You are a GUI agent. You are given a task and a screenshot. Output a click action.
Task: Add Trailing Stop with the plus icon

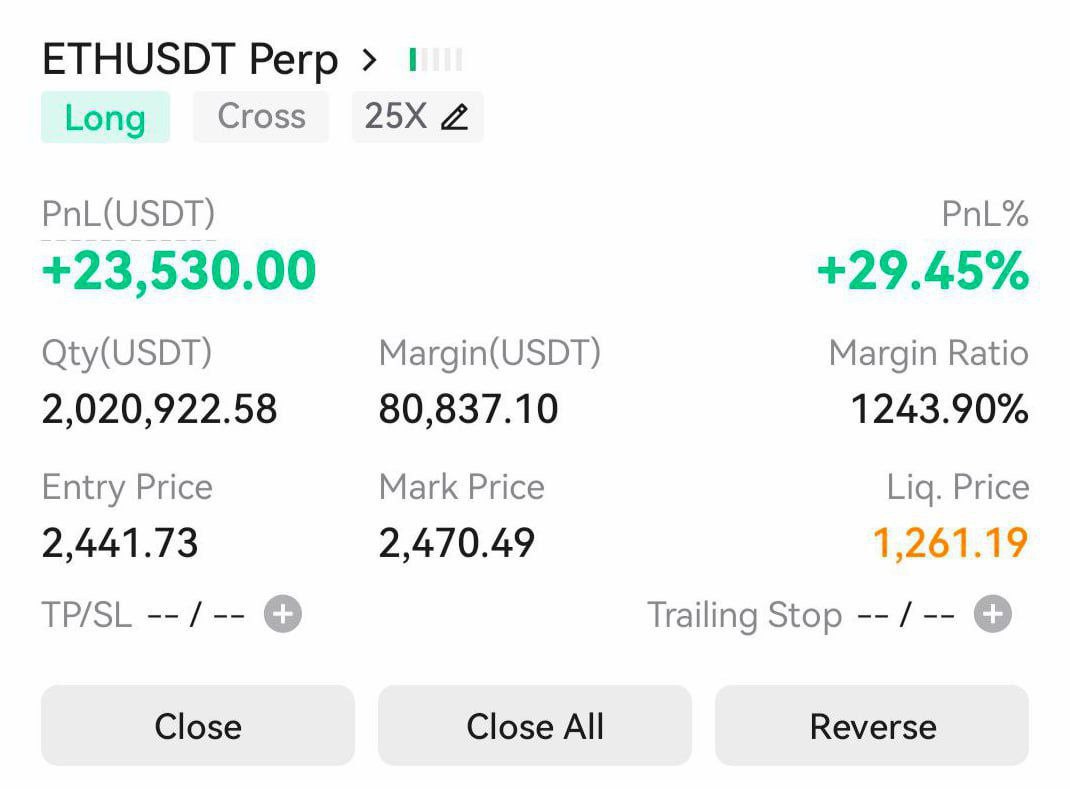pyautogui.click(x=993, y=614)
